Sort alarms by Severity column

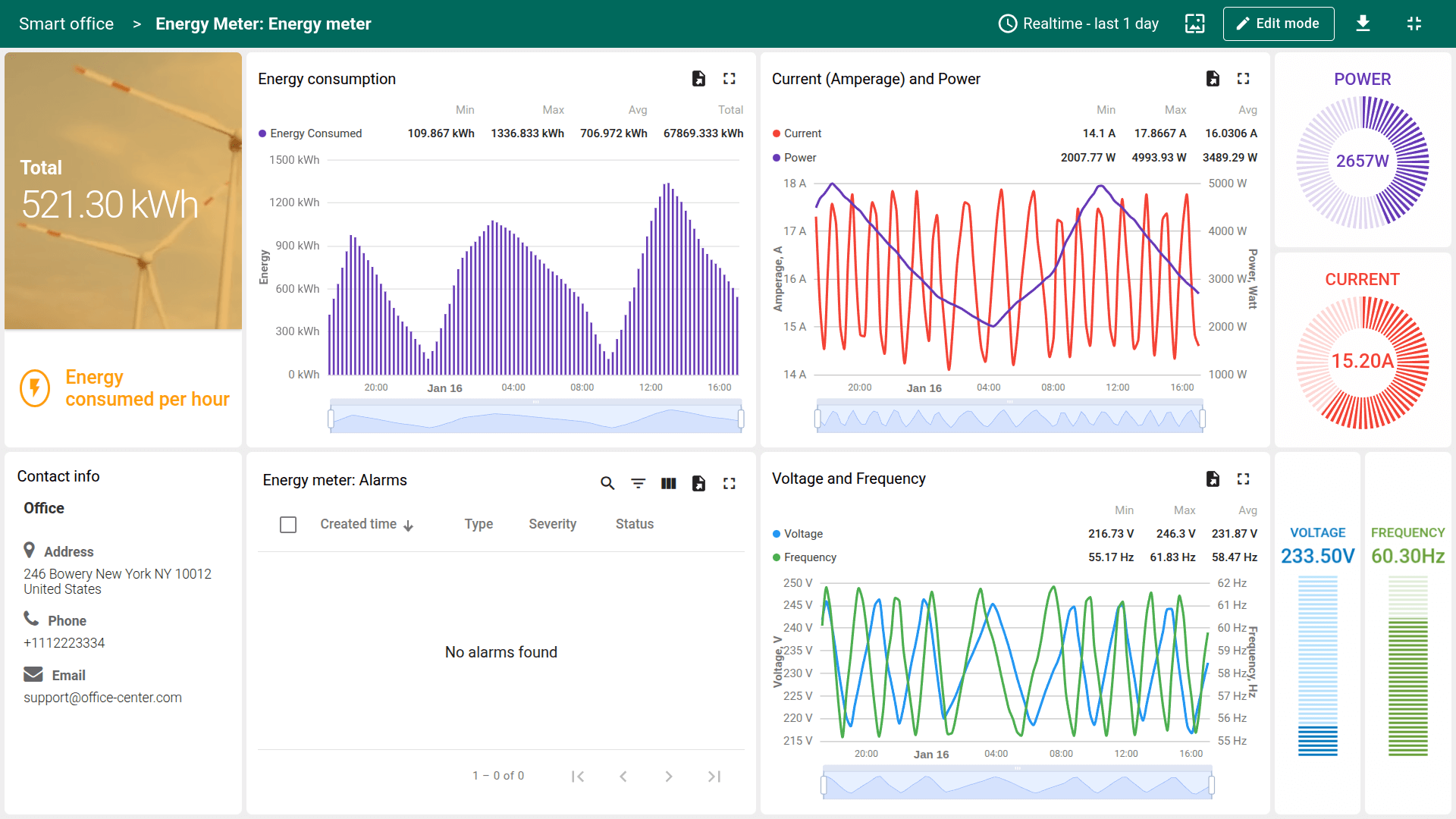(x=552, y=524)
